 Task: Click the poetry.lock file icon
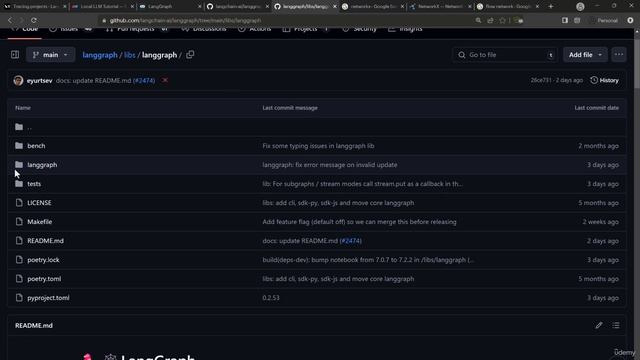pyautogui.click(x=19, y=260)
